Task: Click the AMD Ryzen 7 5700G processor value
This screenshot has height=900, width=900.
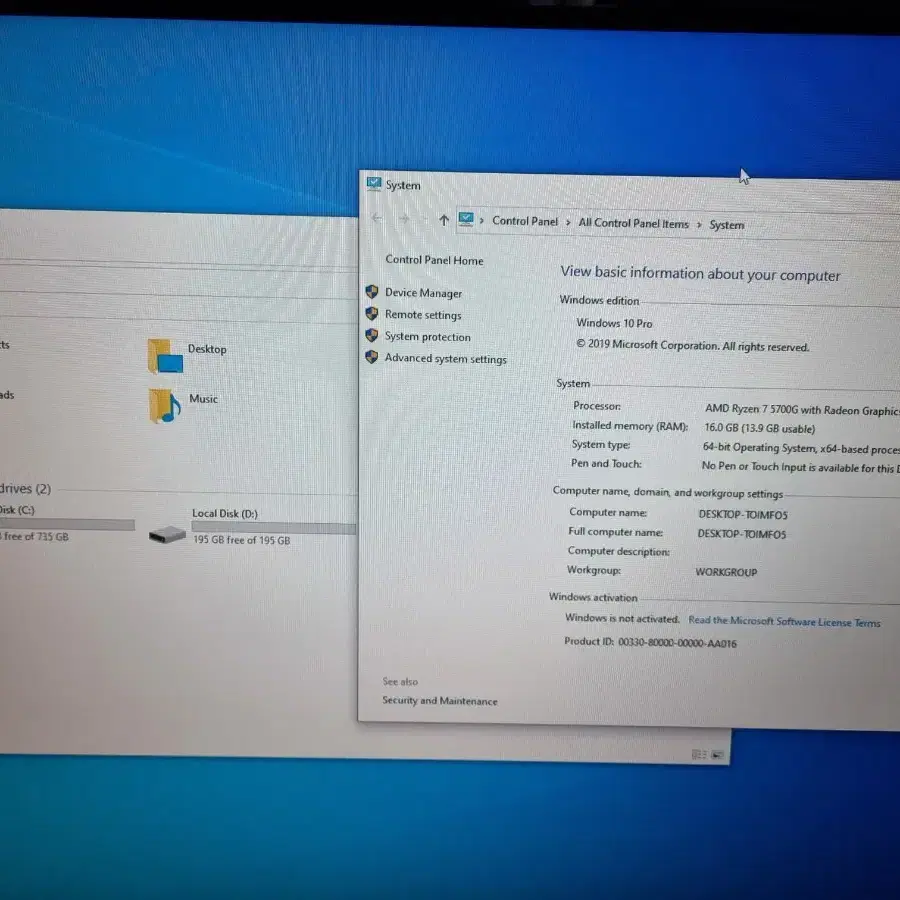Action: (x=801, y=410)
